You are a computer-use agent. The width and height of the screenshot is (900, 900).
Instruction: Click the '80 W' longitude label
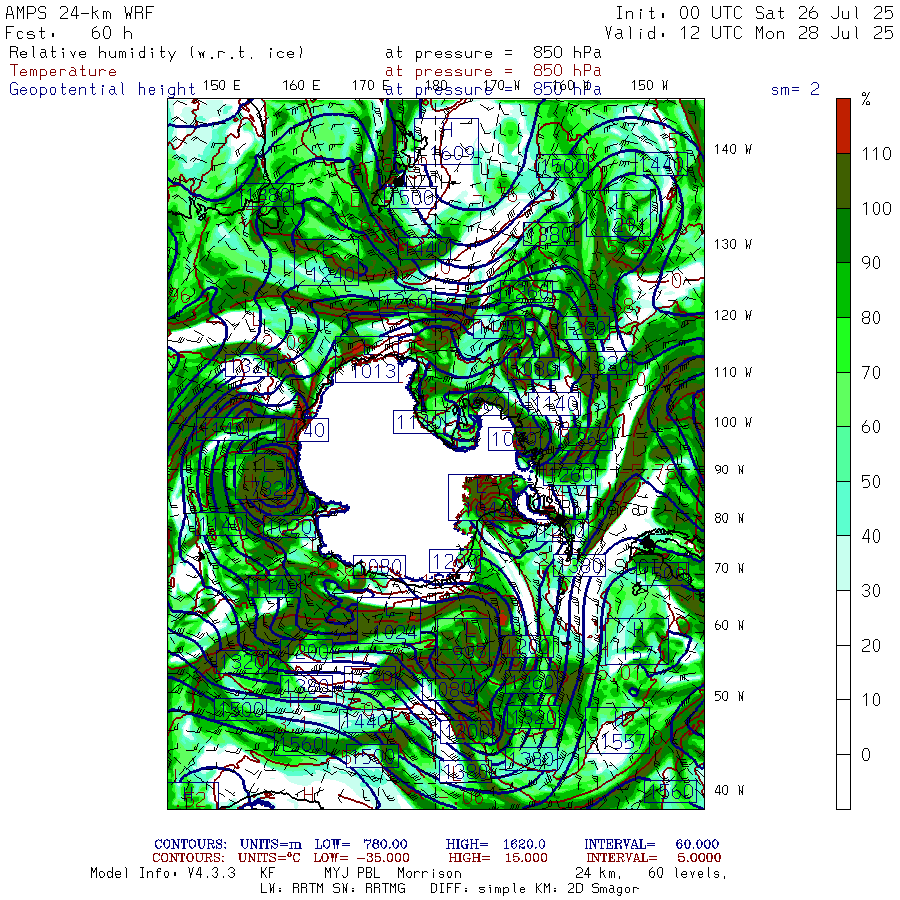[729, 518]
